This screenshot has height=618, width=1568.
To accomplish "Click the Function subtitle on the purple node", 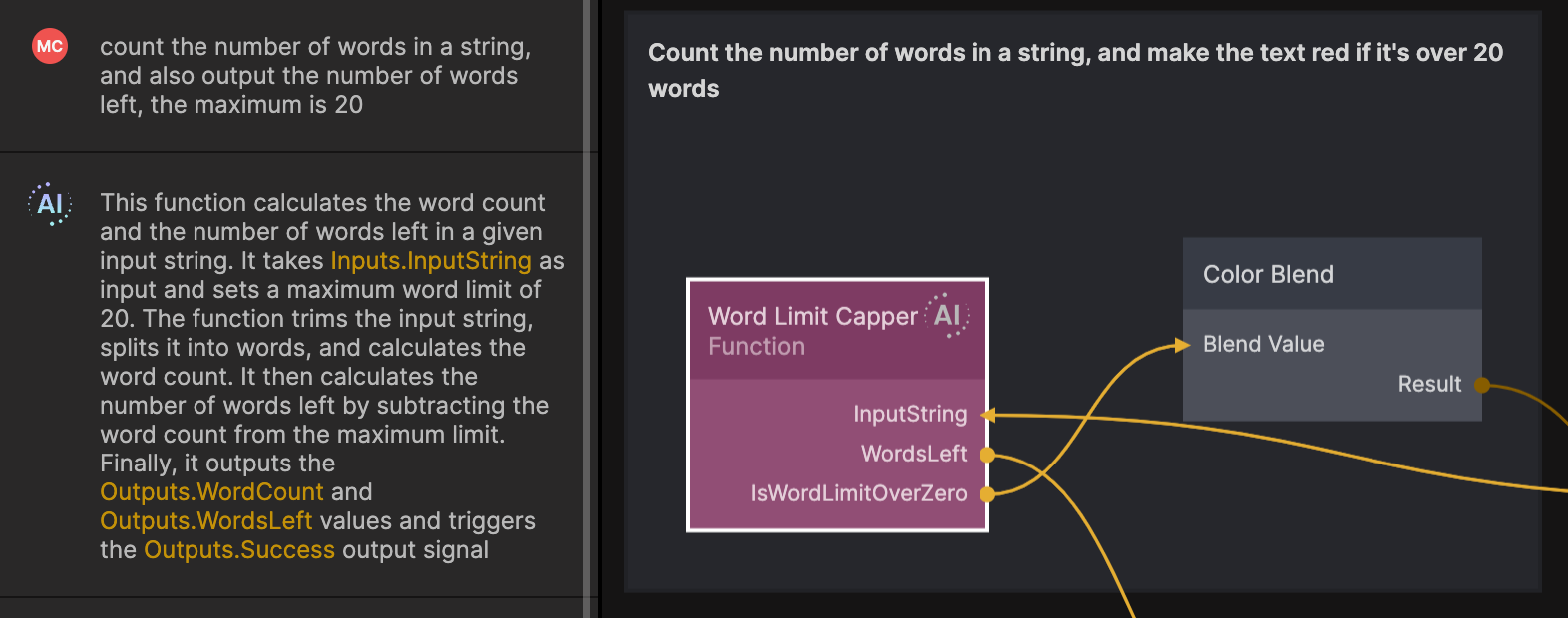I will coord(756,347).
